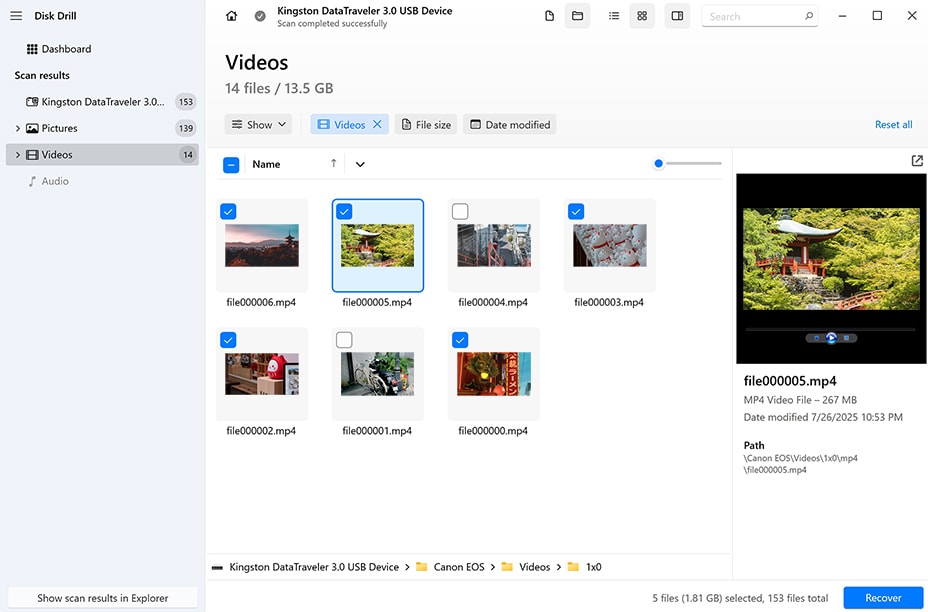
Task: Uncheck file000006.mp4 checkbox
Action: coord(228,211)
